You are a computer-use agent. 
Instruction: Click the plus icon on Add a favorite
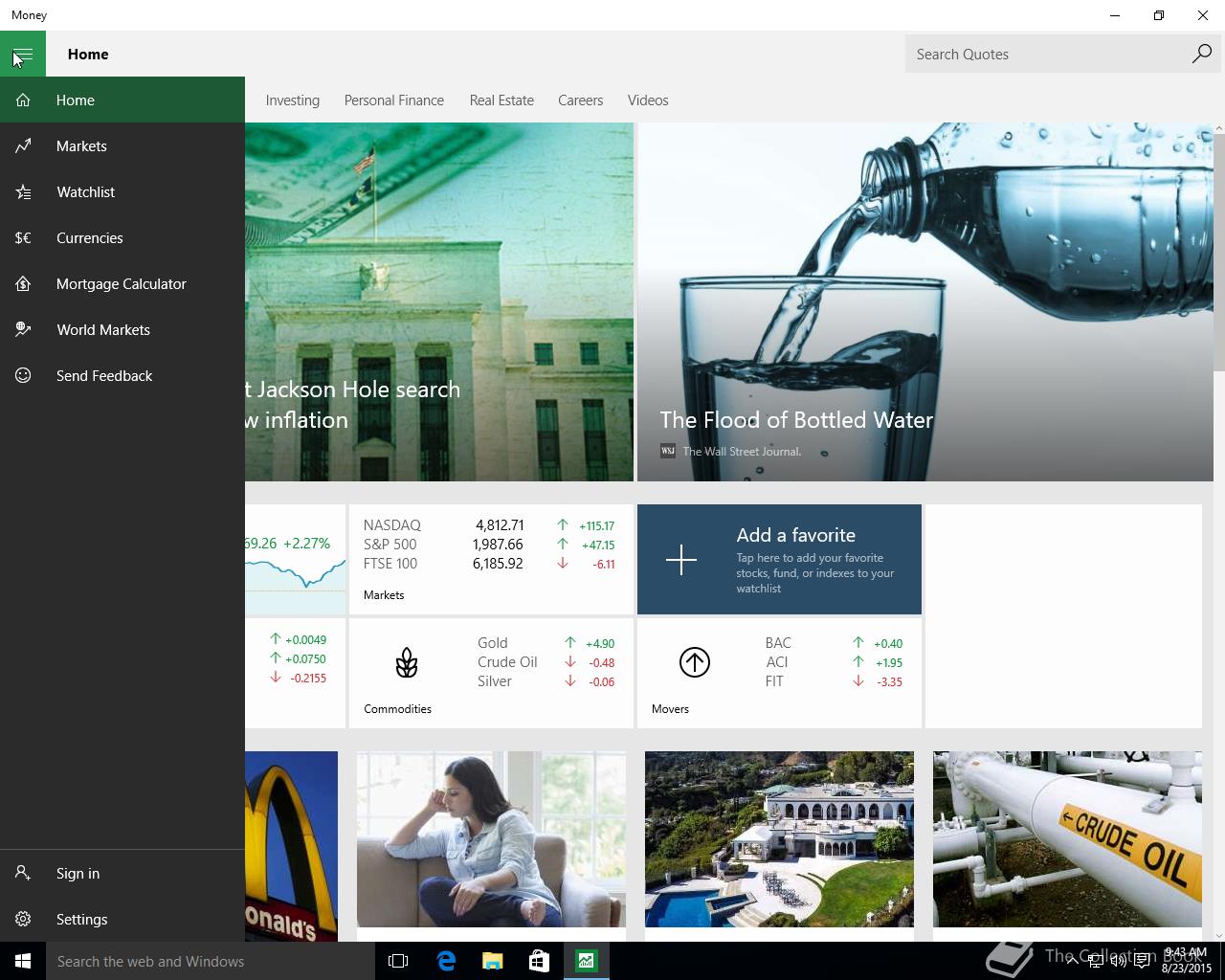[681, 560]
